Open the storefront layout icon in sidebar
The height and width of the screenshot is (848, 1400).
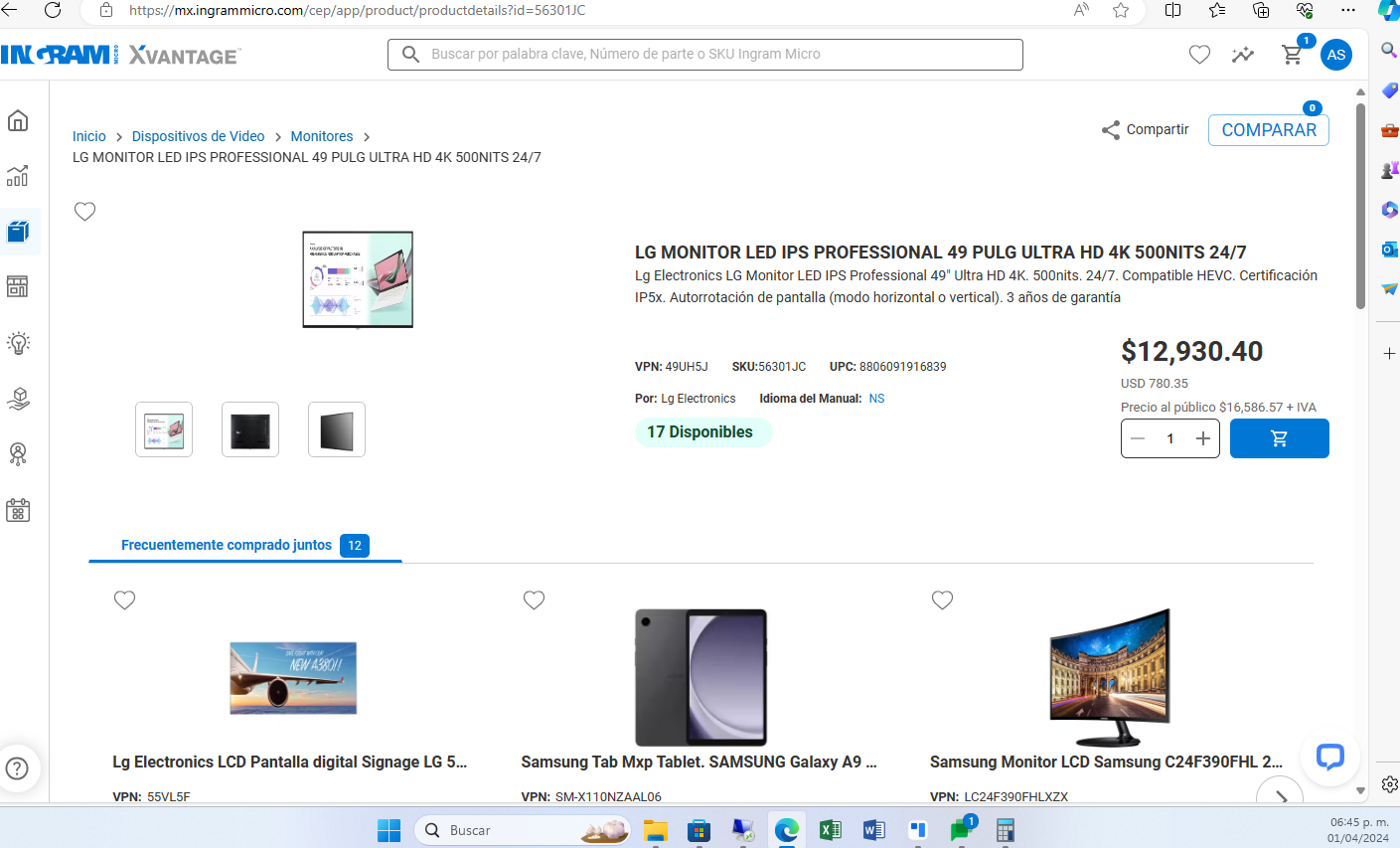(18, 286)
